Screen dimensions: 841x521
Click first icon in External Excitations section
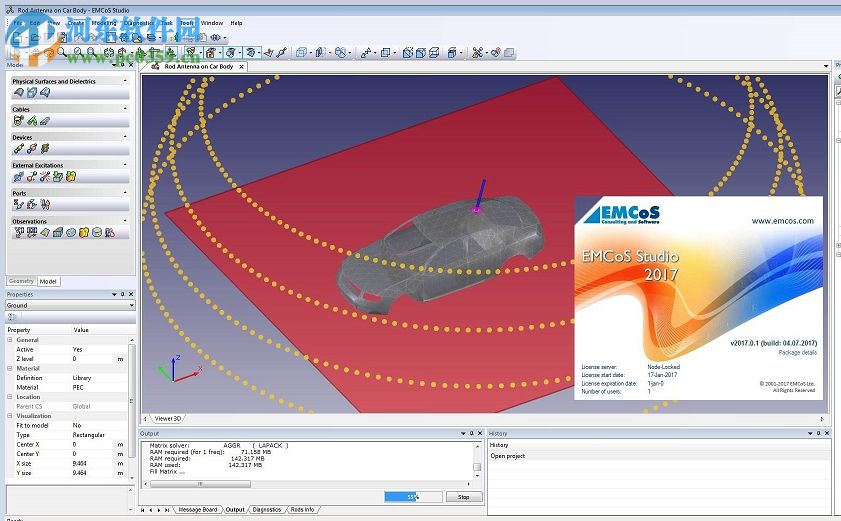point(19,177)
